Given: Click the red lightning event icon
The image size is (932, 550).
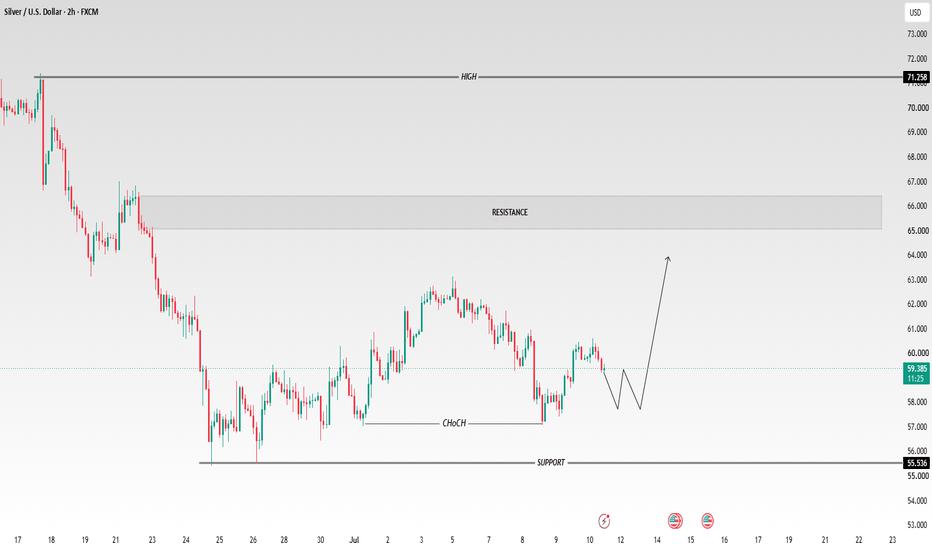Looking at the screenshot, I should tap(604, 521).
